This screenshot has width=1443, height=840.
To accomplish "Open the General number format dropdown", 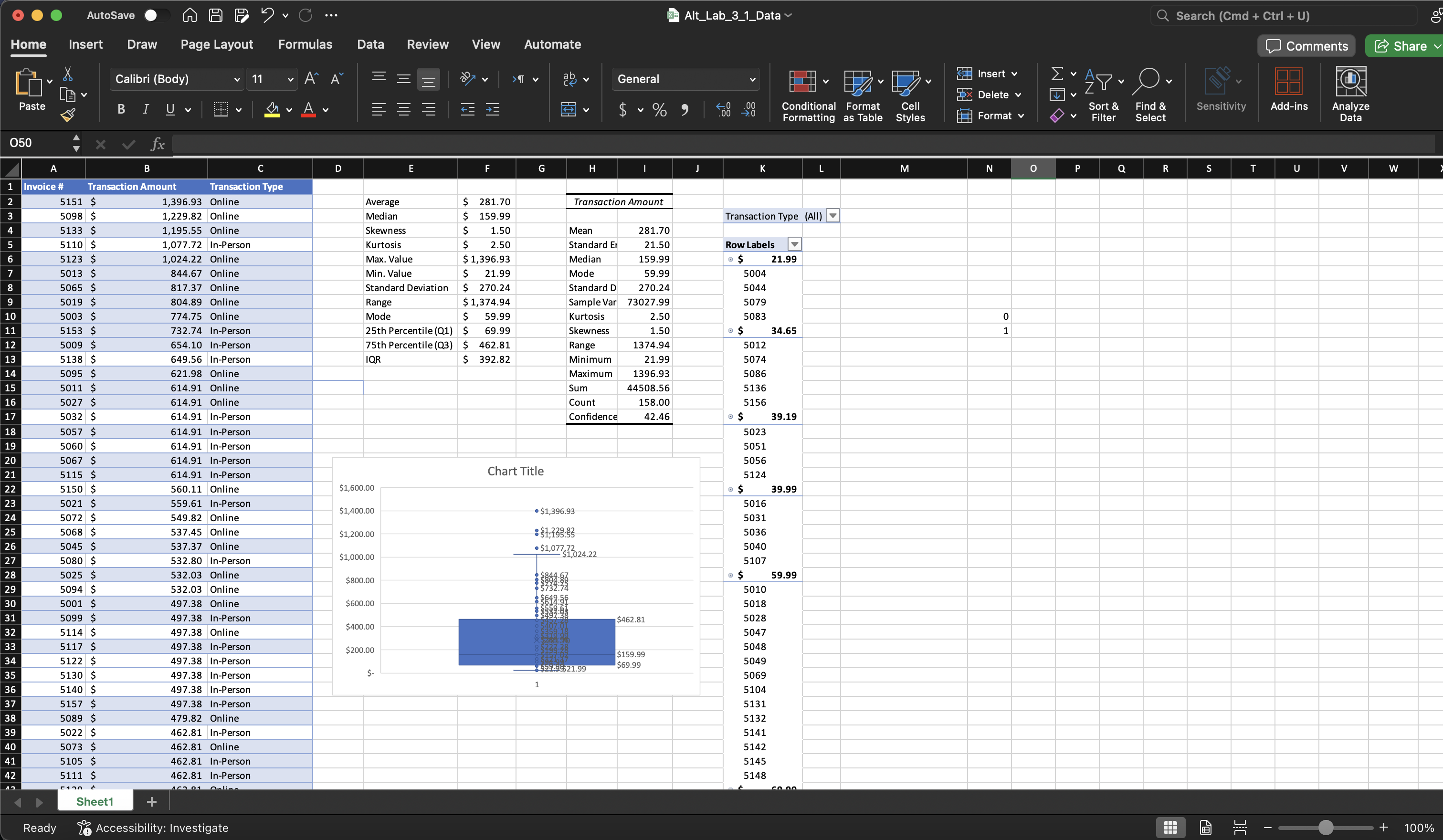I will click(752, 80).
